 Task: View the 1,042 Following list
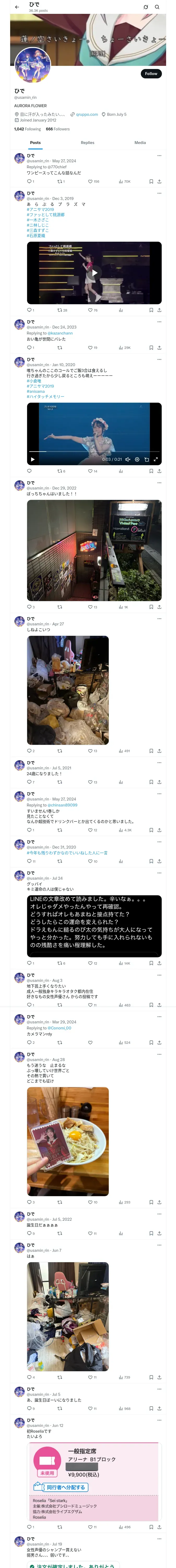point(27,129)
